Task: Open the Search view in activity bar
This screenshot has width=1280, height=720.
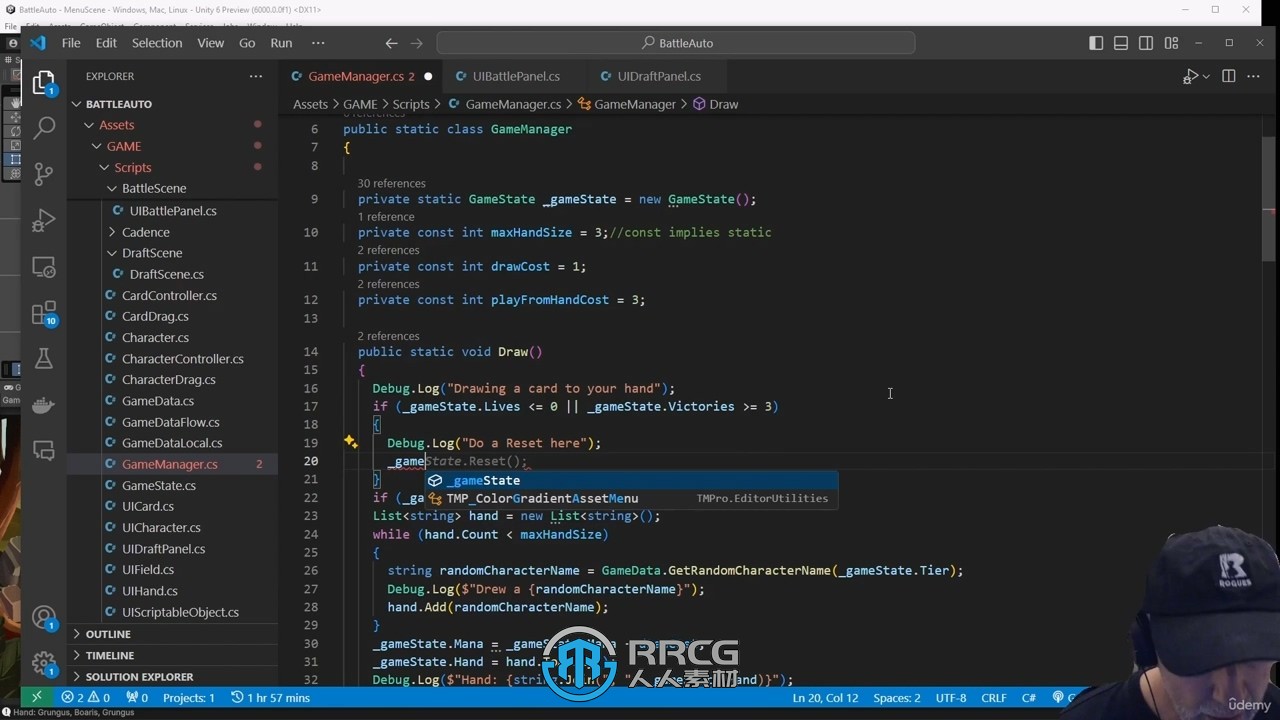Action: [x=44, y=128]
